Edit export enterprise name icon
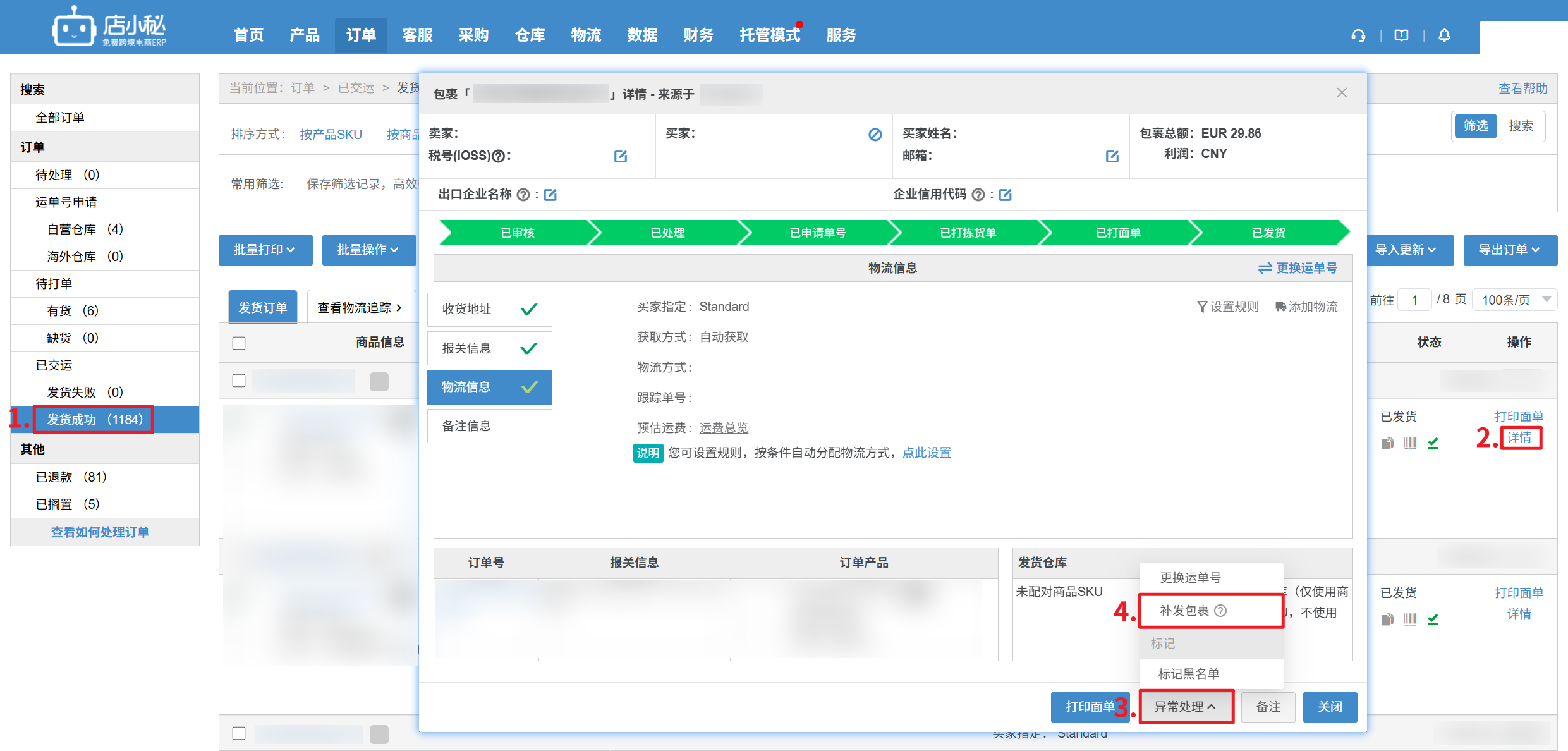Image resolution: width=1568 pixels, height=751 pixels. [x=550, y=195]
